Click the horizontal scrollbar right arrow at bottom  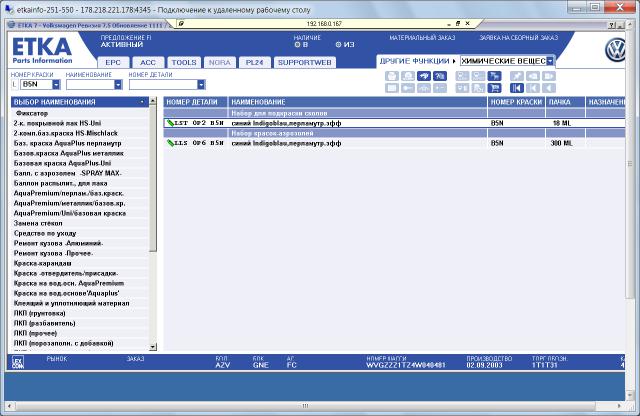click(x=620, y=406)
